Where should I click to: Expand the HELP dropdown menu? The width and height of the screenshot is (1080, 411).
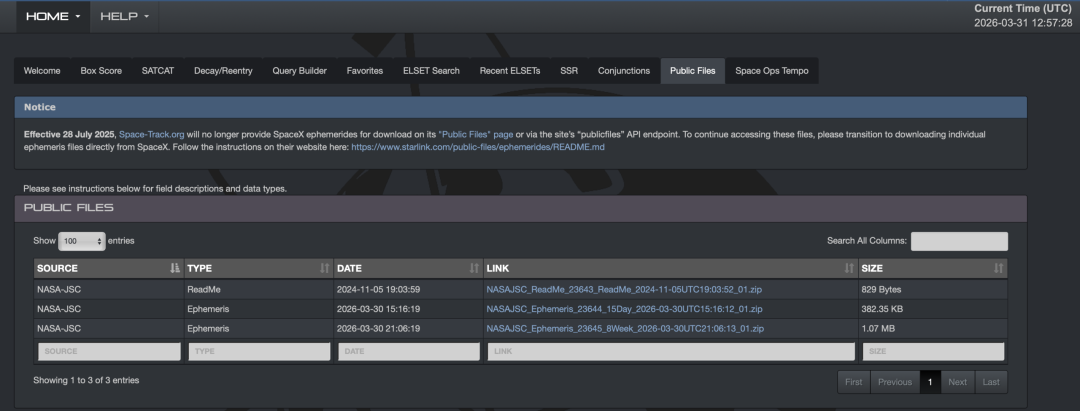(124, 16)
